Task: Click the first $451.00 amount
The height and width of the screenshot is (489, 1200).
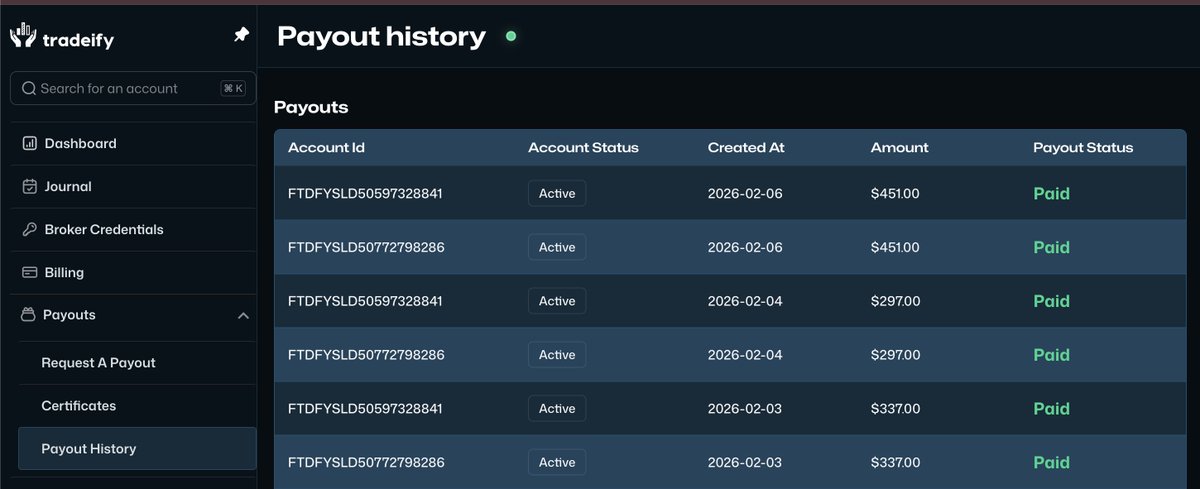Action: [x=895, y=193]
